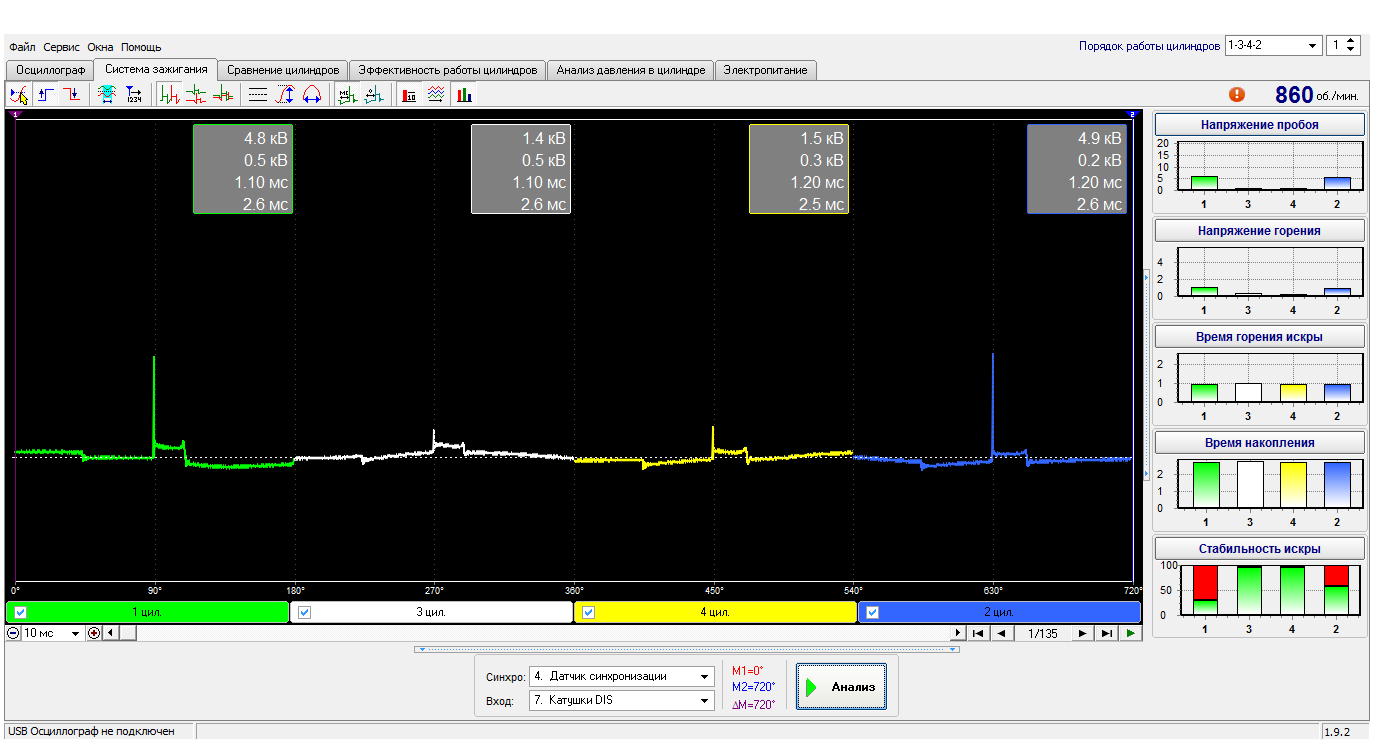1382x744 pixels.
Task: Toggle colored bar chart panel icon
Action: (x=463, y=95)
